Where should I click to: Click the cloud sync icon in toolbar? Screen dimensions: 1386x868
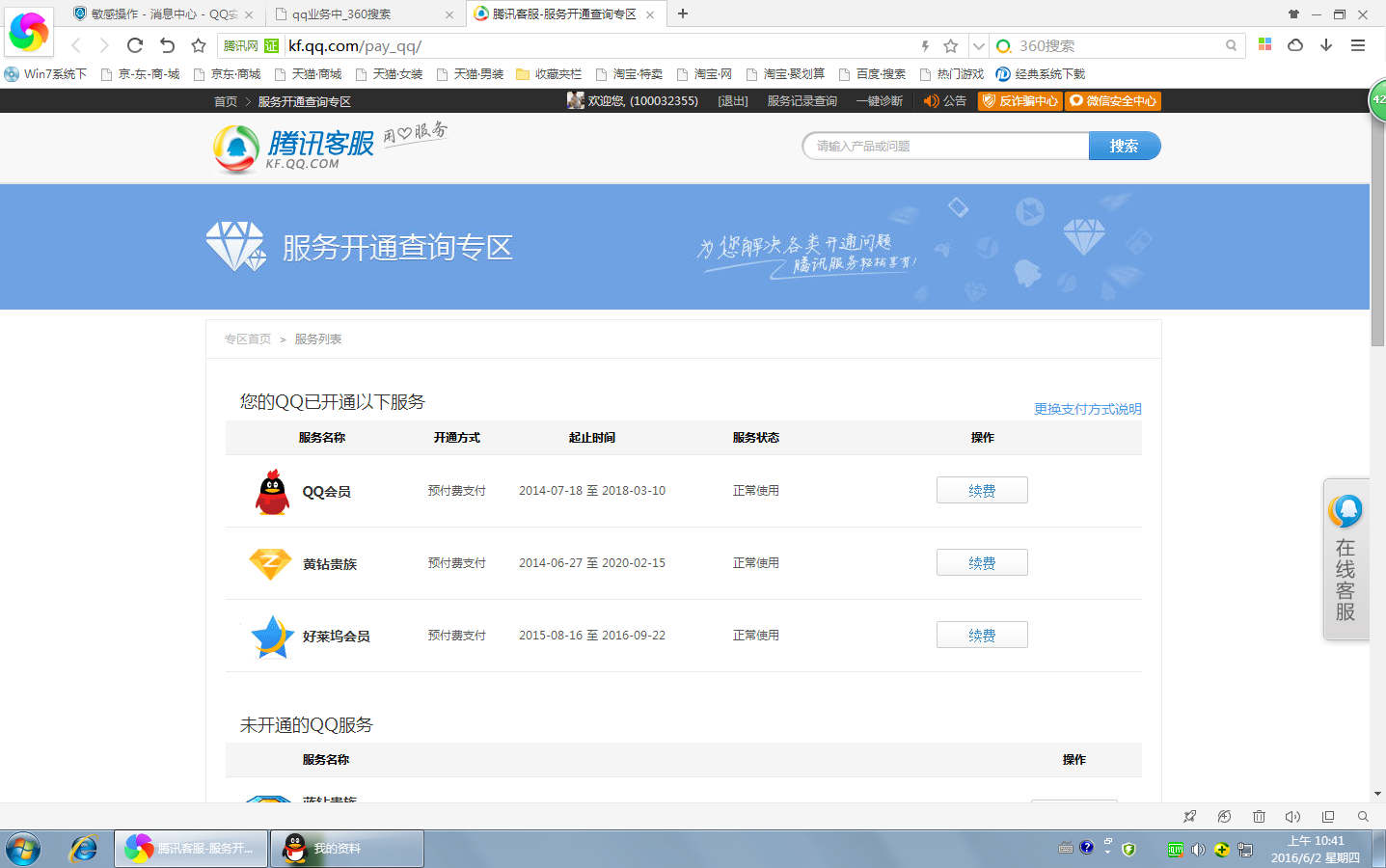1295,44
